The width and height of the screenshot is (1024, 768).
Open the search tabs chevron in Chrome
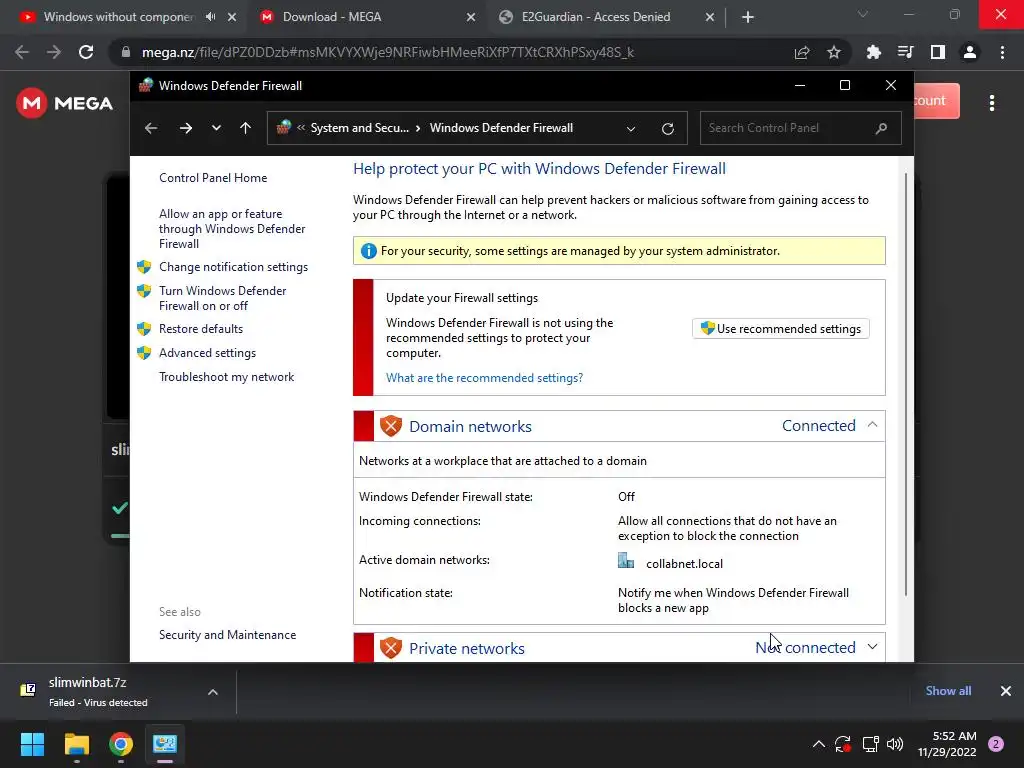click(863, 14)
